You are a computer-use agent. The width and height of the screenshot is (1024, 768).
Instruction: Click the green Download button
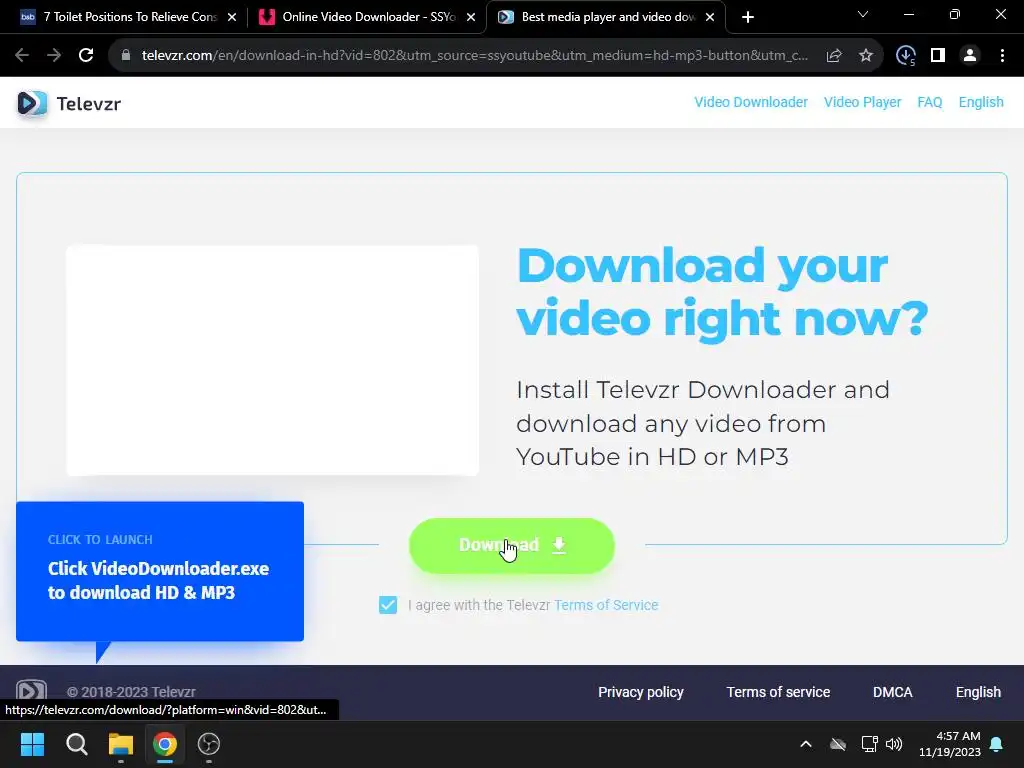click(511, 545)
